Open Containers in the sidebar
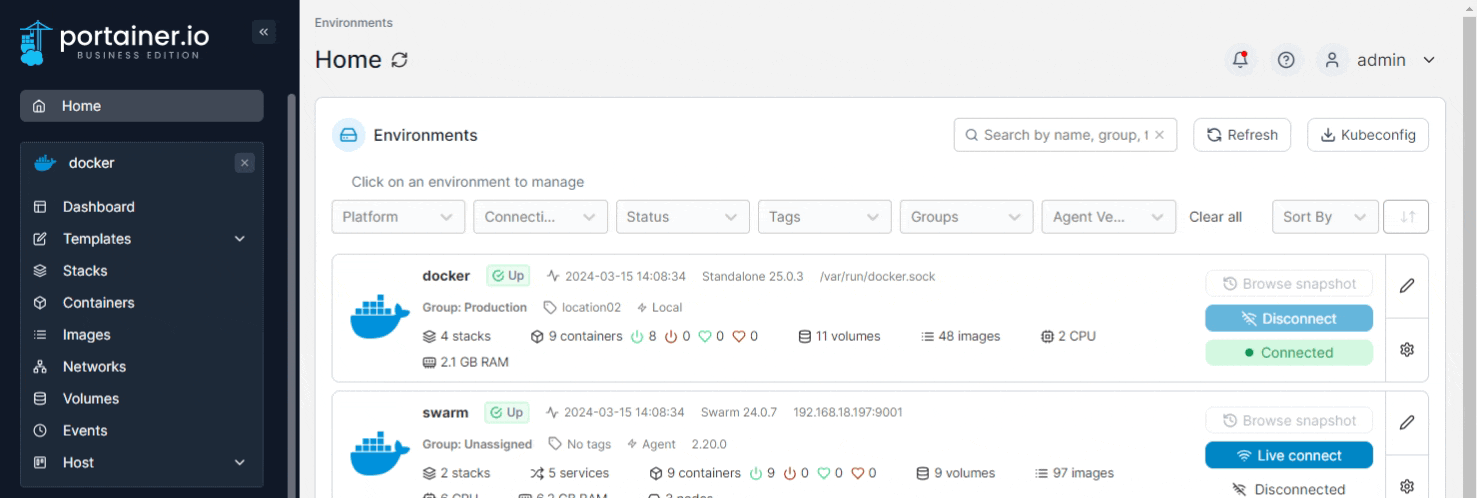The height and width of the screenshot is (498, 1477). coord(98,303)
